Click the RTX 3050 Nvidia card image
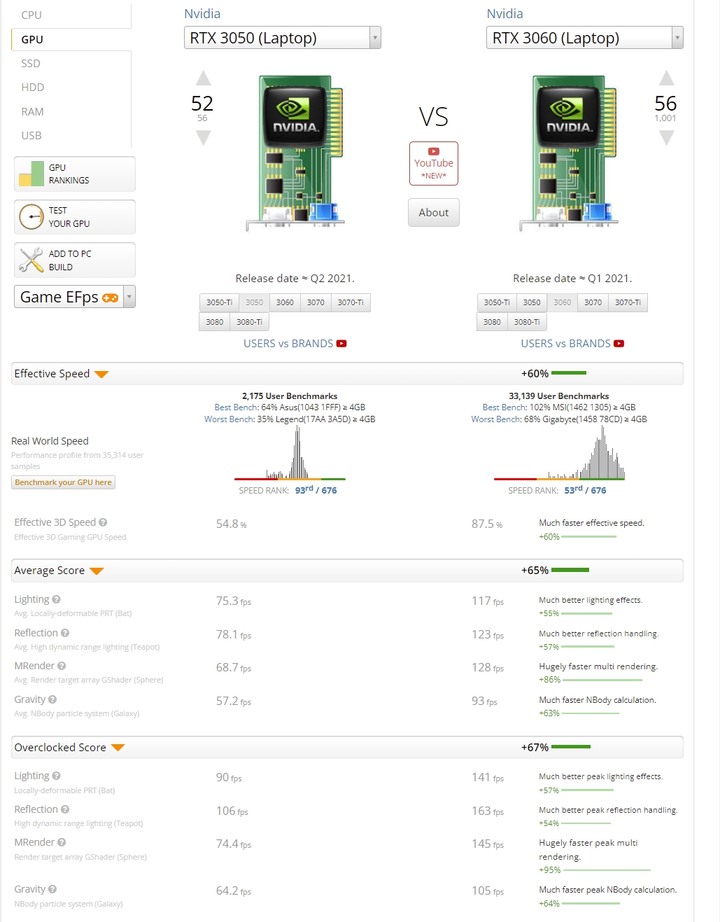 coord(295,153)
